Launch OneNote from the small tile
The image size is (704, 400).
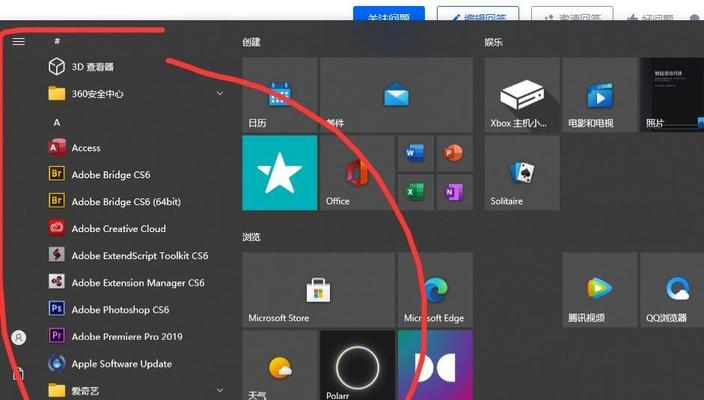[454, 192]
